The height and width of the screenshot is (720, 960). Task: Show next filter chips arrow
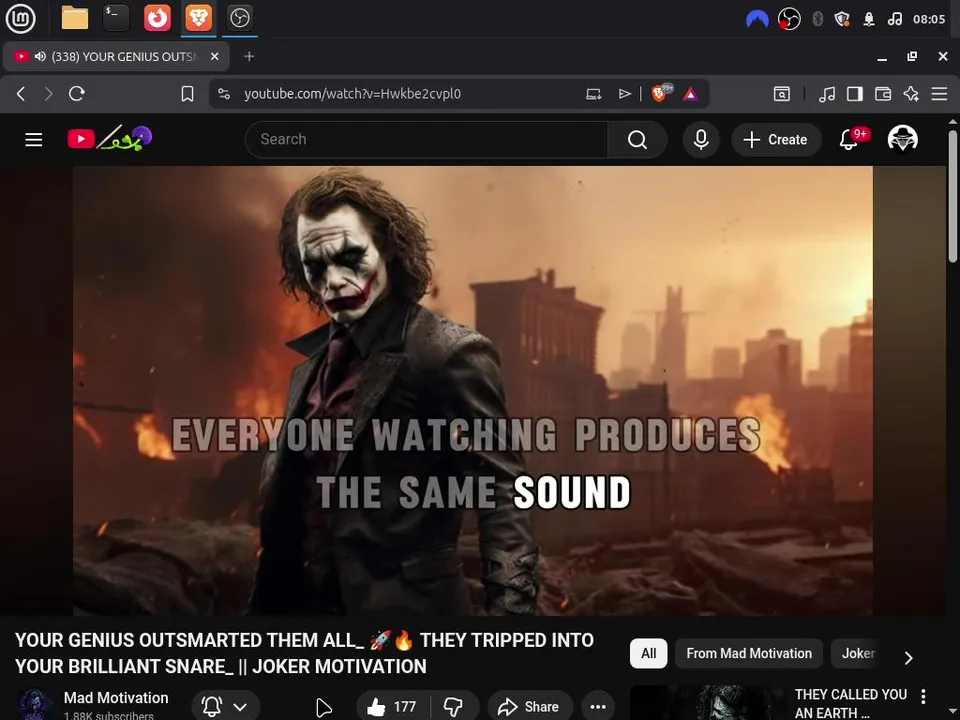[909, 658]
